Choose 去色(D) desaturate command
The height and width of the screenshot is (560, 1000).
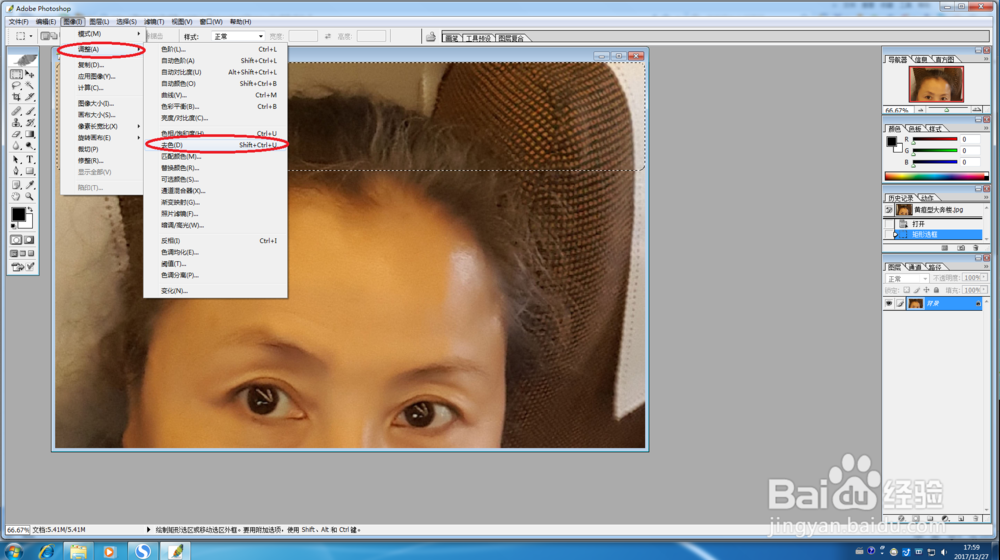click(x=216, y=145)
